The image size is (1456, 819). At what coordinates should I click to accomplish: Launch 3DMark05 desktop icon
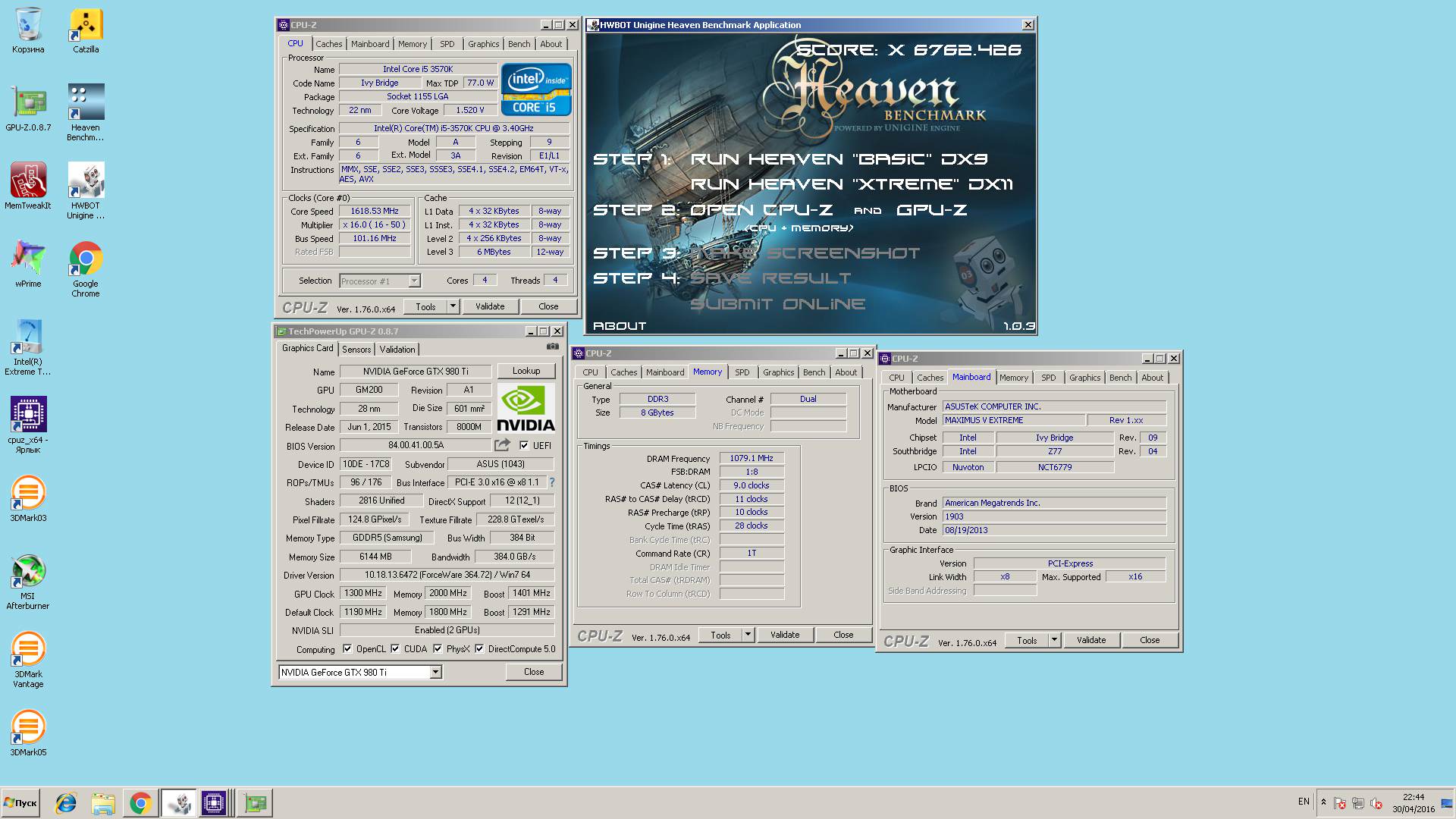tap(28, 733)
